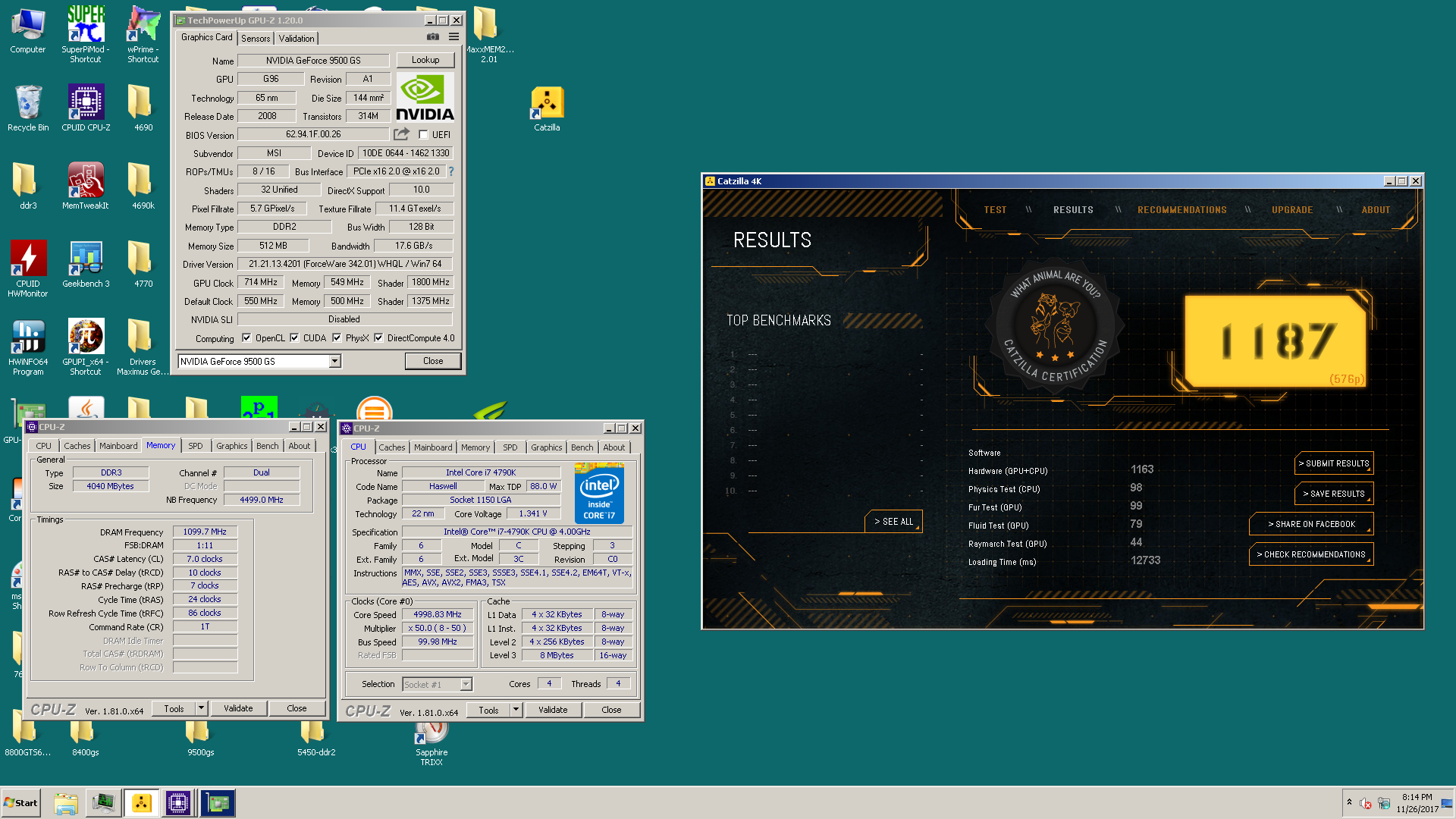Switch to the Validation tab in GPU-Z
Screen dimensions: 1456x819
coord(297,38)
